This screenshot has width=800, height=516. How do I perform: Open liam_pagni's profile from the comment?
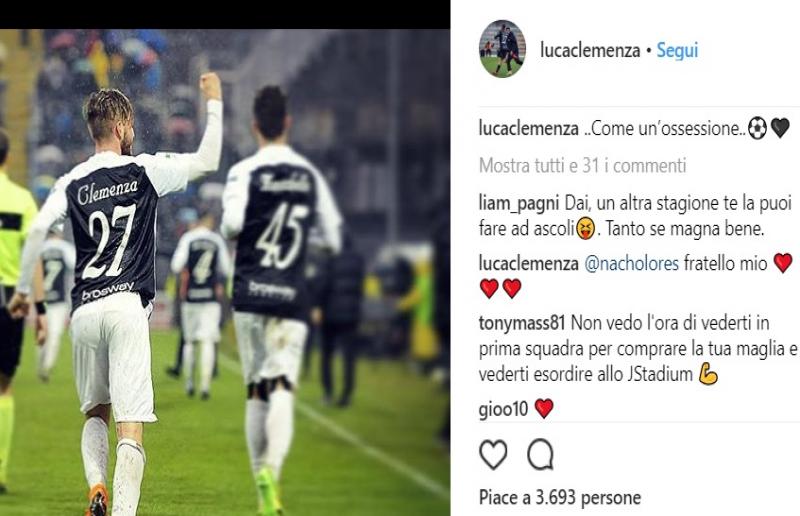519,204
